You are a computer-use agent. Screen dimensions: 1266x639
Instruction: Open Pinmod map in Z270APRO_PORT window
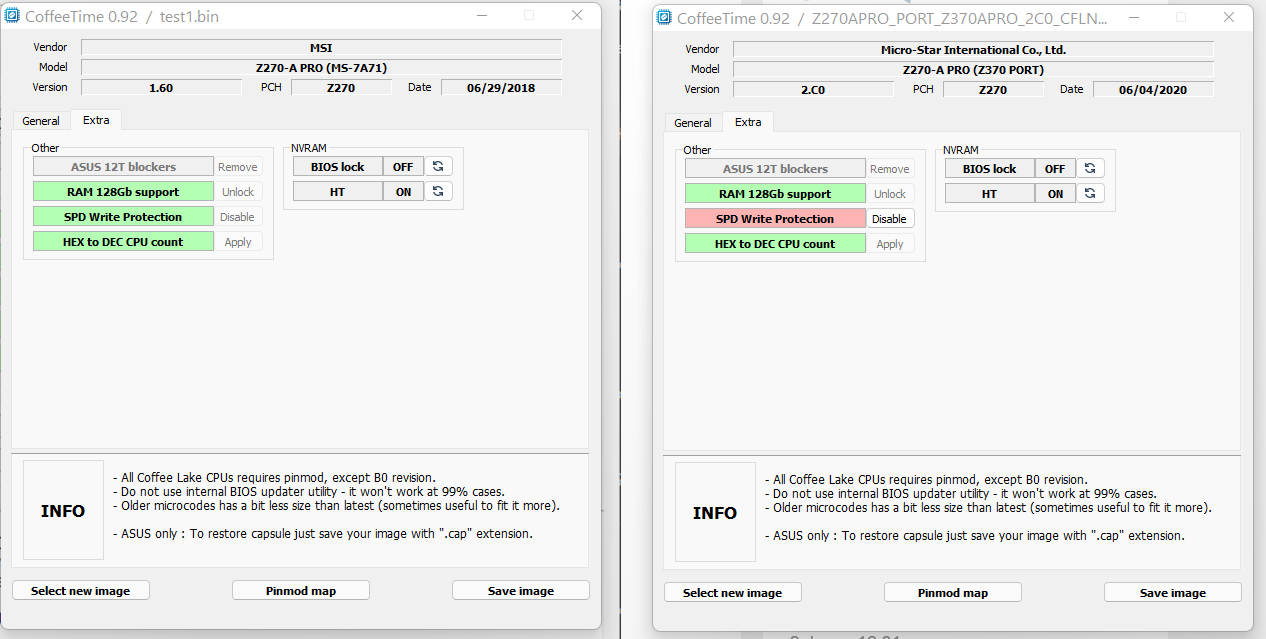953,593
